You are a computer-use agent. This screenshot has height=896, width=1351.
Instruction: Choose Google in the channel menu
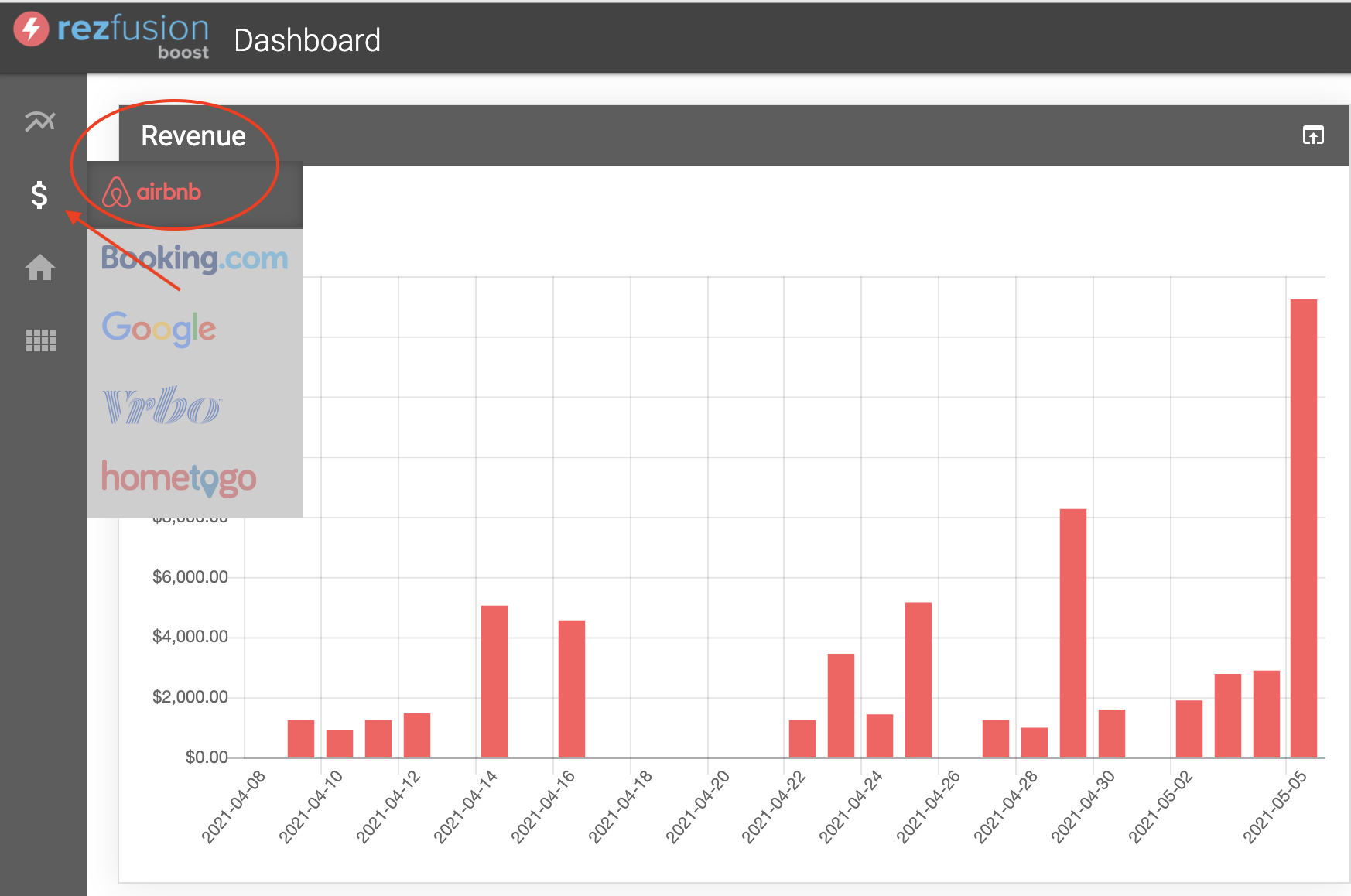[159, 329]
